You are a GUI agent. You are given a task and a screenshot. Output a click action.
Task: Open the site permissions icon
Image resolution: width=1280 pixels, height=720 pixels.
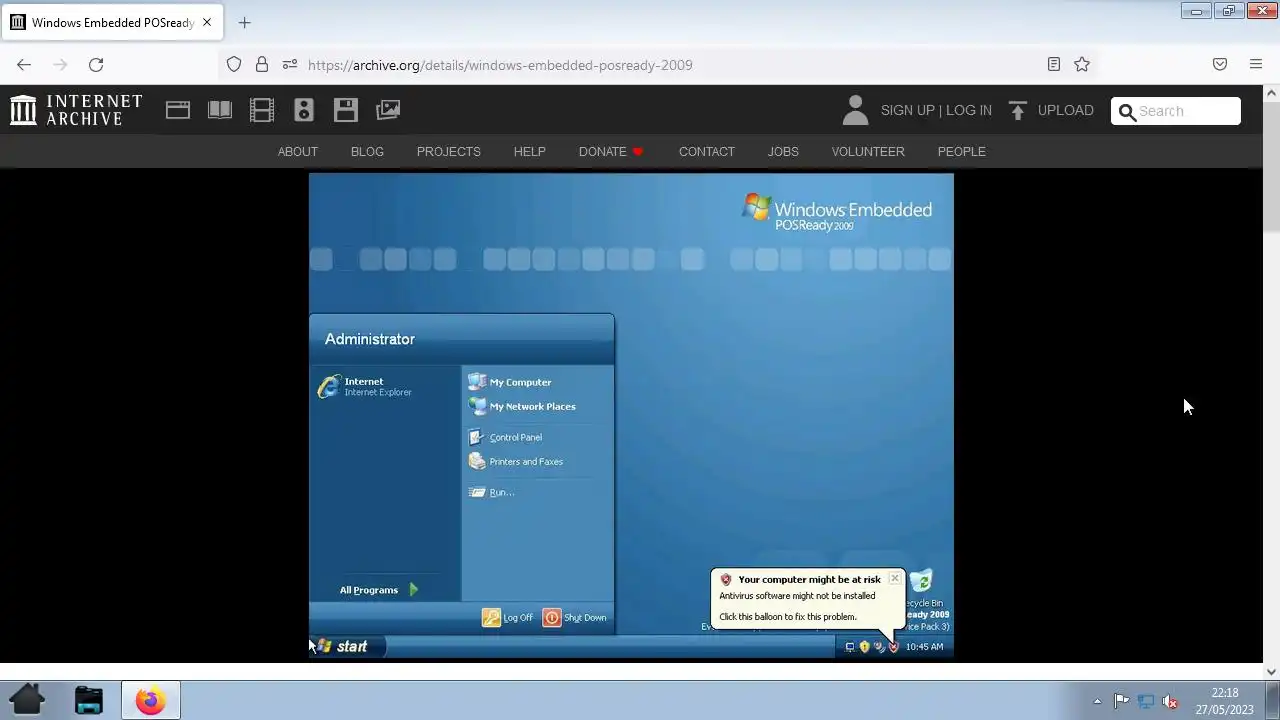pyautogui.click(x=290, y=64)
